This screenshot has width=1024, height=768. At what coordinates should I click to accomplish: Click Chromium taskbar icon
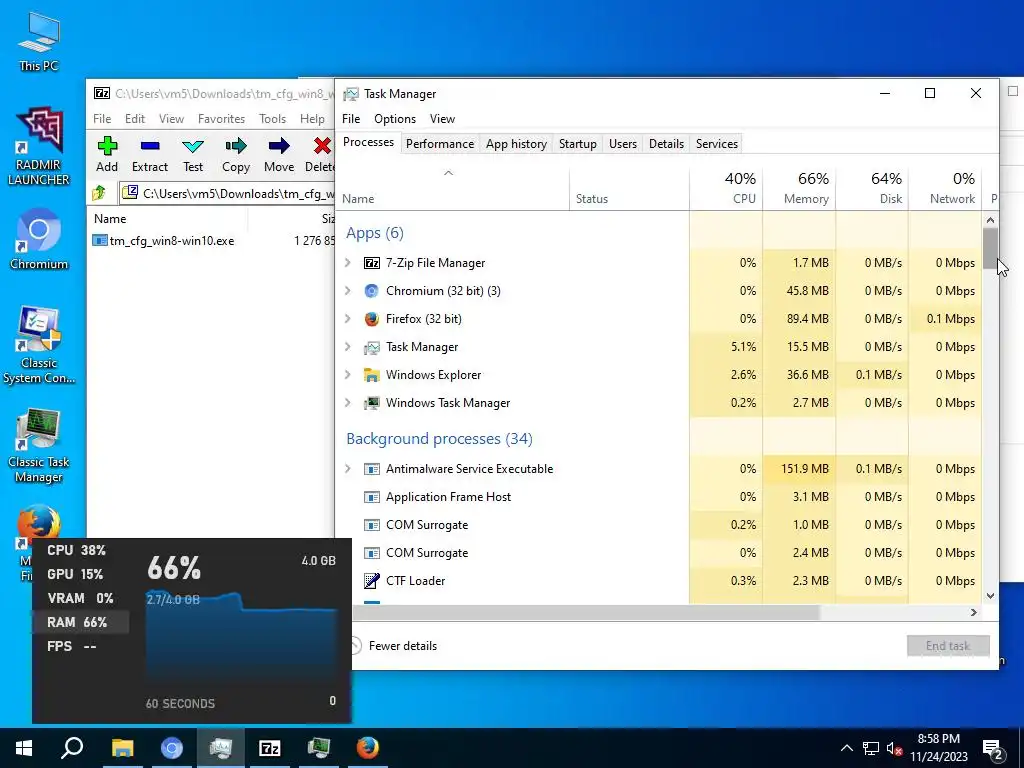point(172,748)
